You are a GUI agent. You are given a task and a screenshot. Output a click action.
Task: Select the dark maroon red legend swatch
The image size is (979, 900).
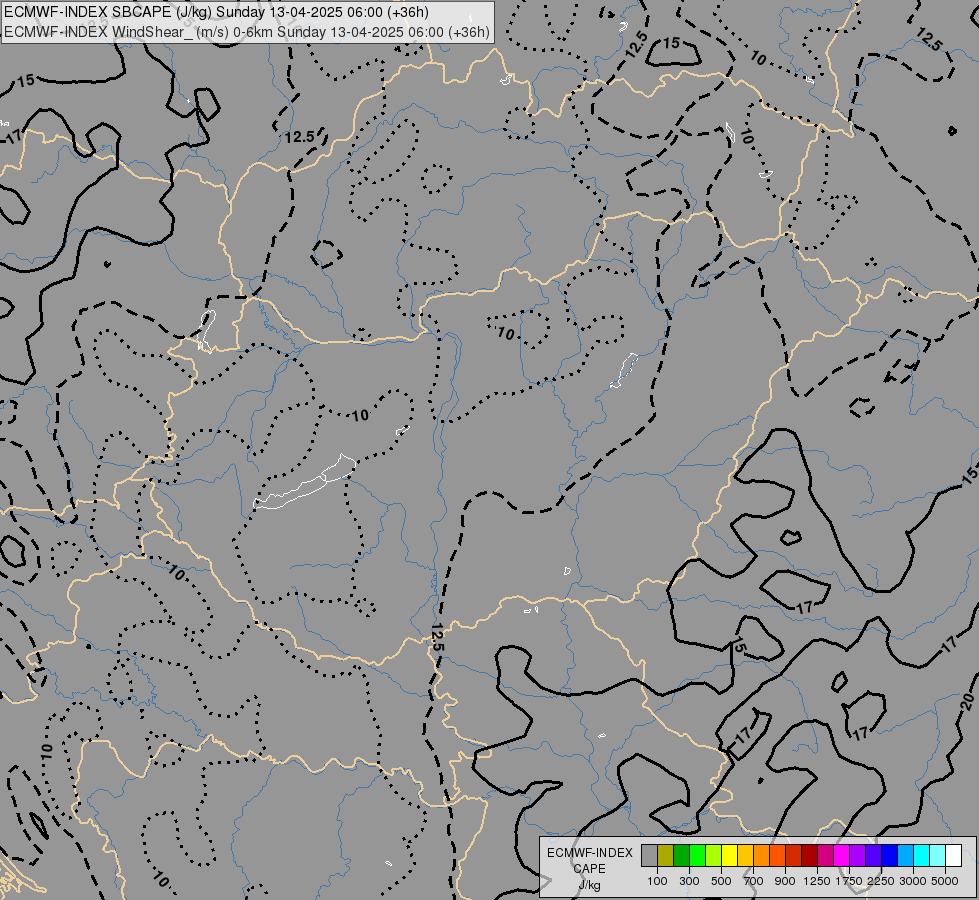point(809,856)
